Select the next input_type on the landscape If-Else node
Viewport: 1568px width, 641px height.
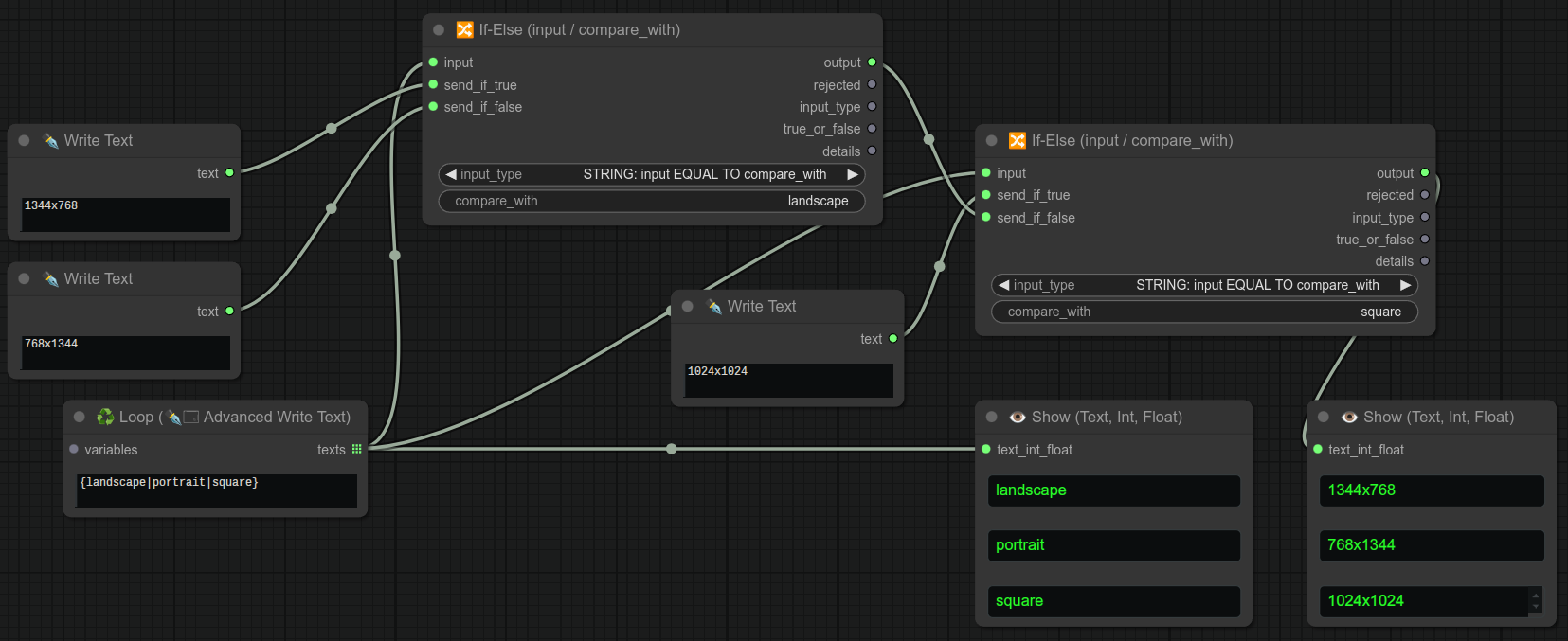click(852, 174)
